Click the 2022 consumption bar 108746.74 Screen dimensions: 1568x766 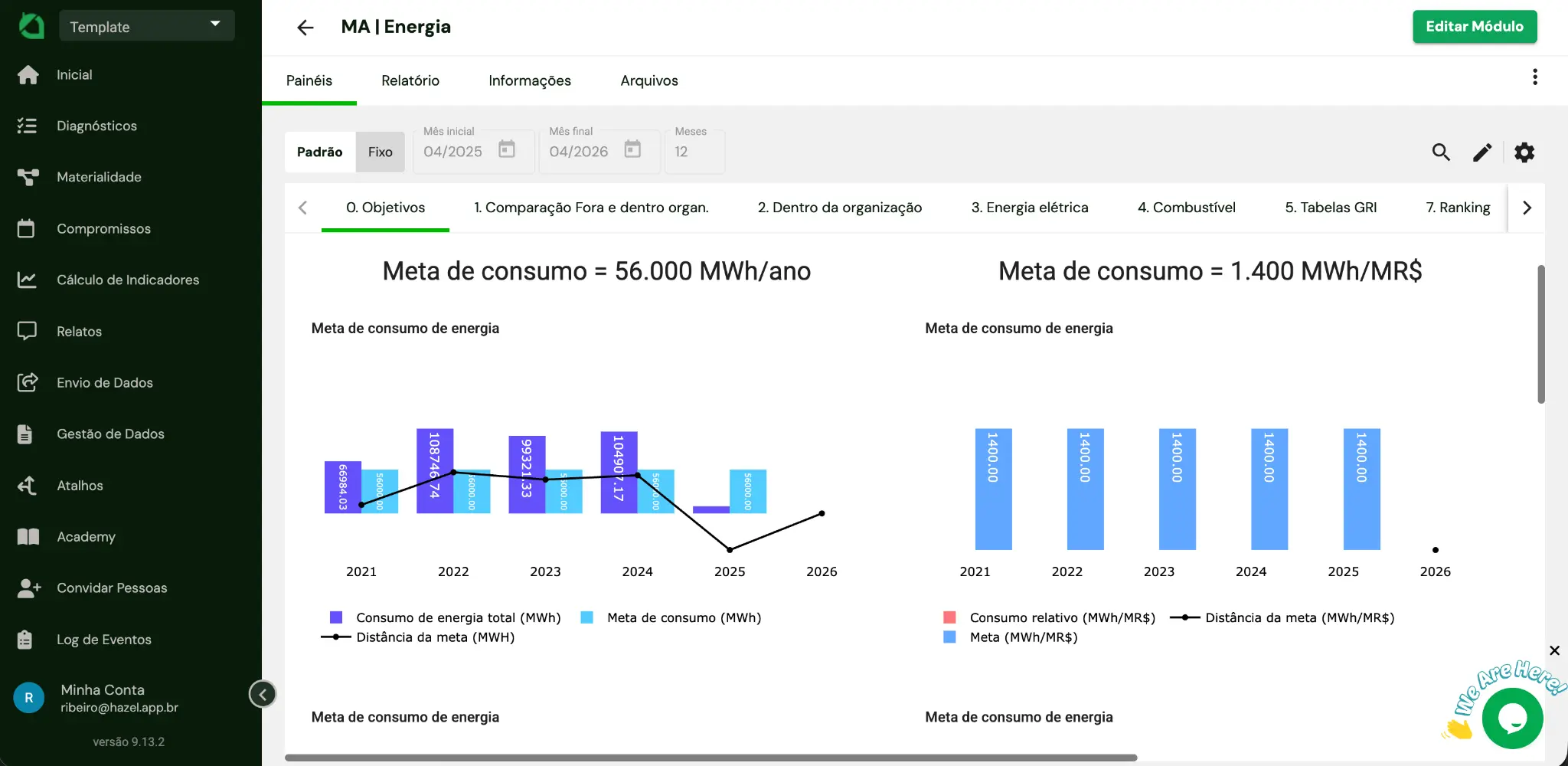(435, 470)
